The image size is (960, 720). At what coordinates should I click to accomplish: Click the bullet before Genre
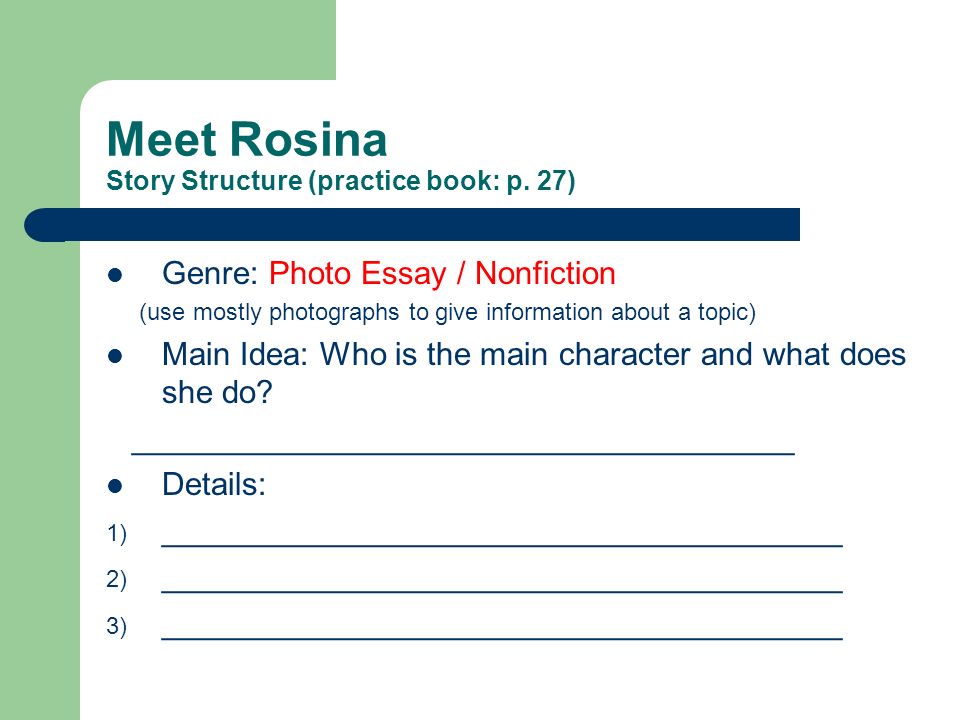point(115,275)
